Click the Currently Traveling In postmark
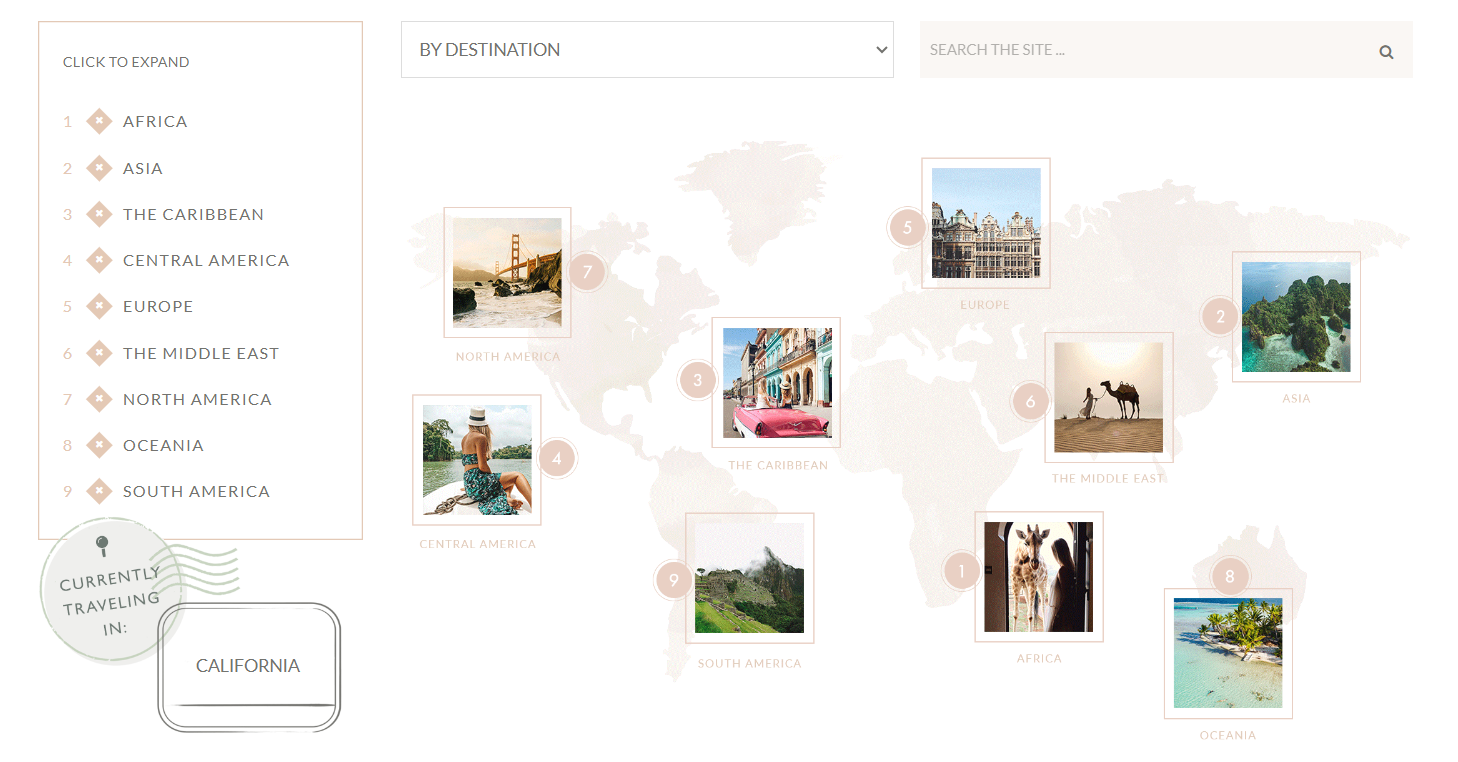The height and width of the screenshot is (762, 1458). pyautogui.click(x=112, y=592)
